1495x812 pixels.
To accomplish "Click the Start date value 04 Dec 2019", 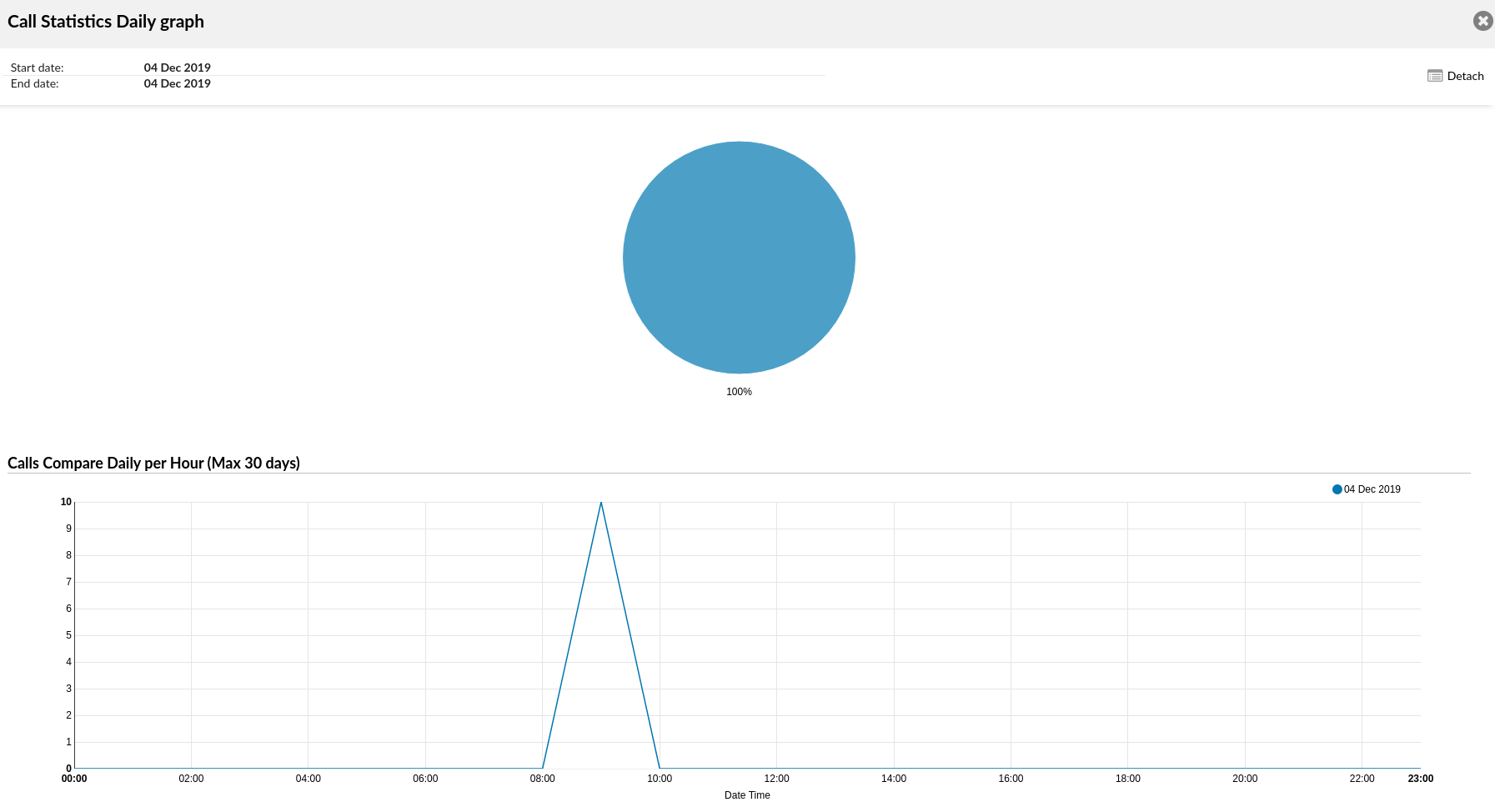I will click(178, 68).
